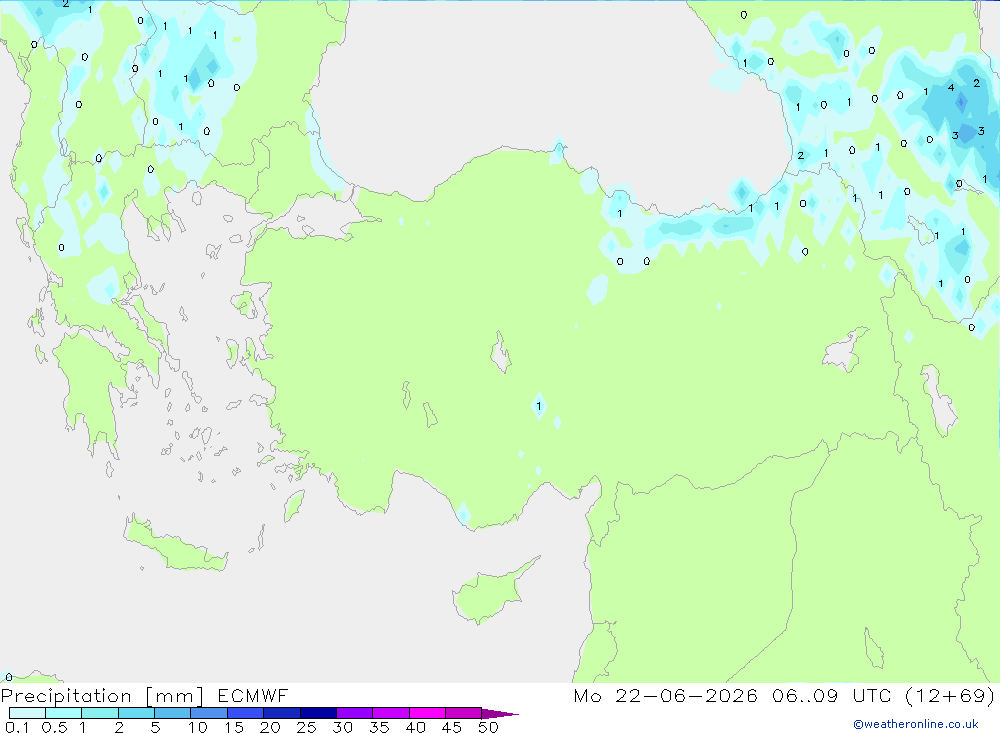1000x733 pixels.
Task: Choose the 10–15 mm legend color swatch
Action: [209, 713]
